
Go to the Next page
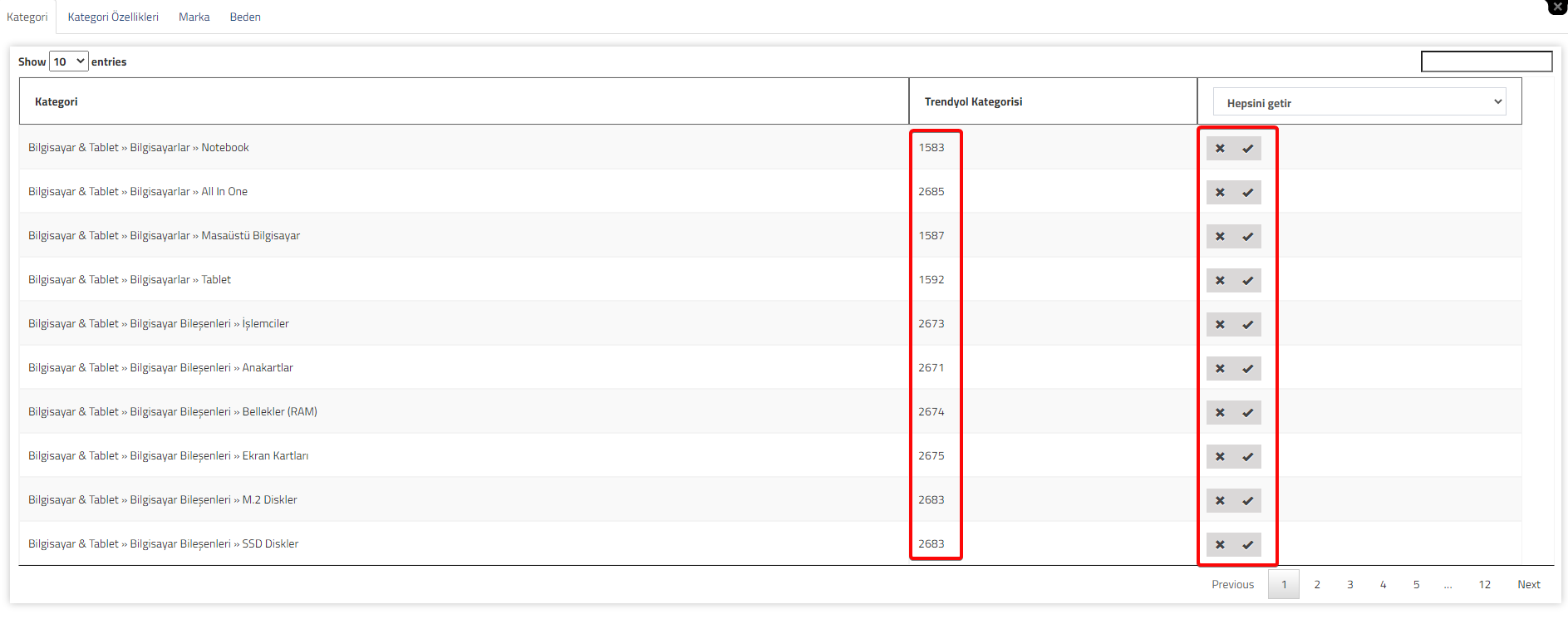1529,585
